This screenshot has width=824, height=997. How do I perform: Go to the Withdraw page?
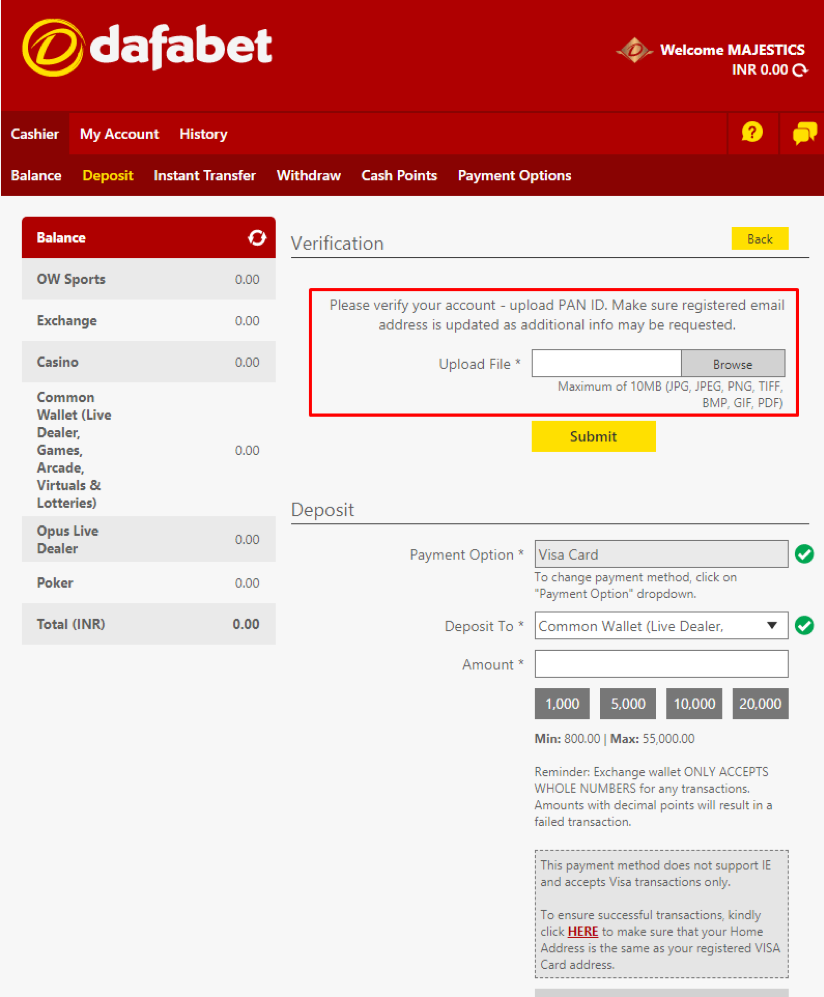[x=309, y=175]
